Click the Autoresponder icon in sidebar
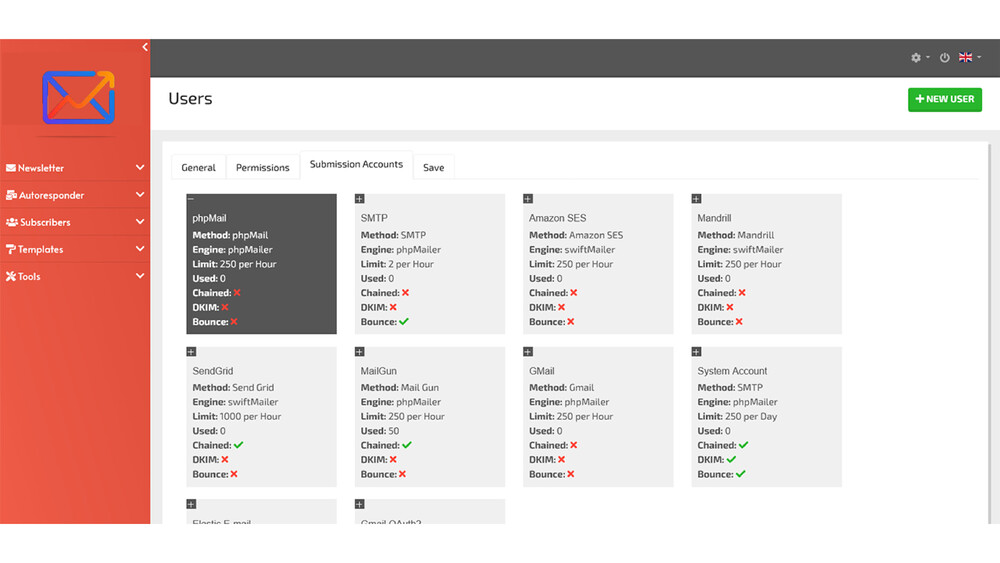Viewport: 1000px width, 563px height. pyautogui.click(x=11, y=195)
